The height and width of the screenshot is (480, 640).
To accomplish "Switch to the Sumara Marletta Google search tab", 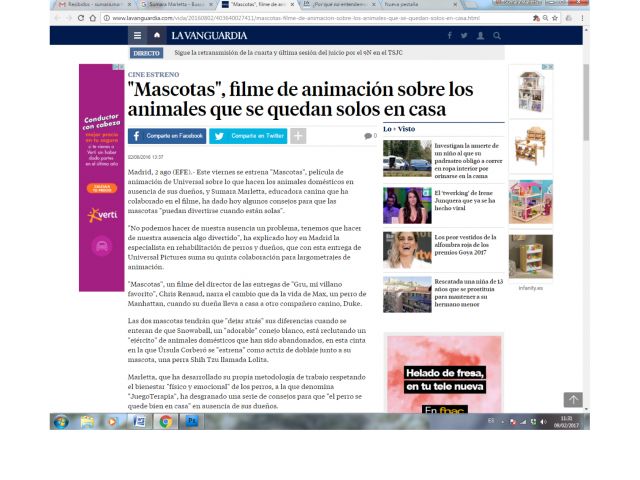I will (176, 4).
